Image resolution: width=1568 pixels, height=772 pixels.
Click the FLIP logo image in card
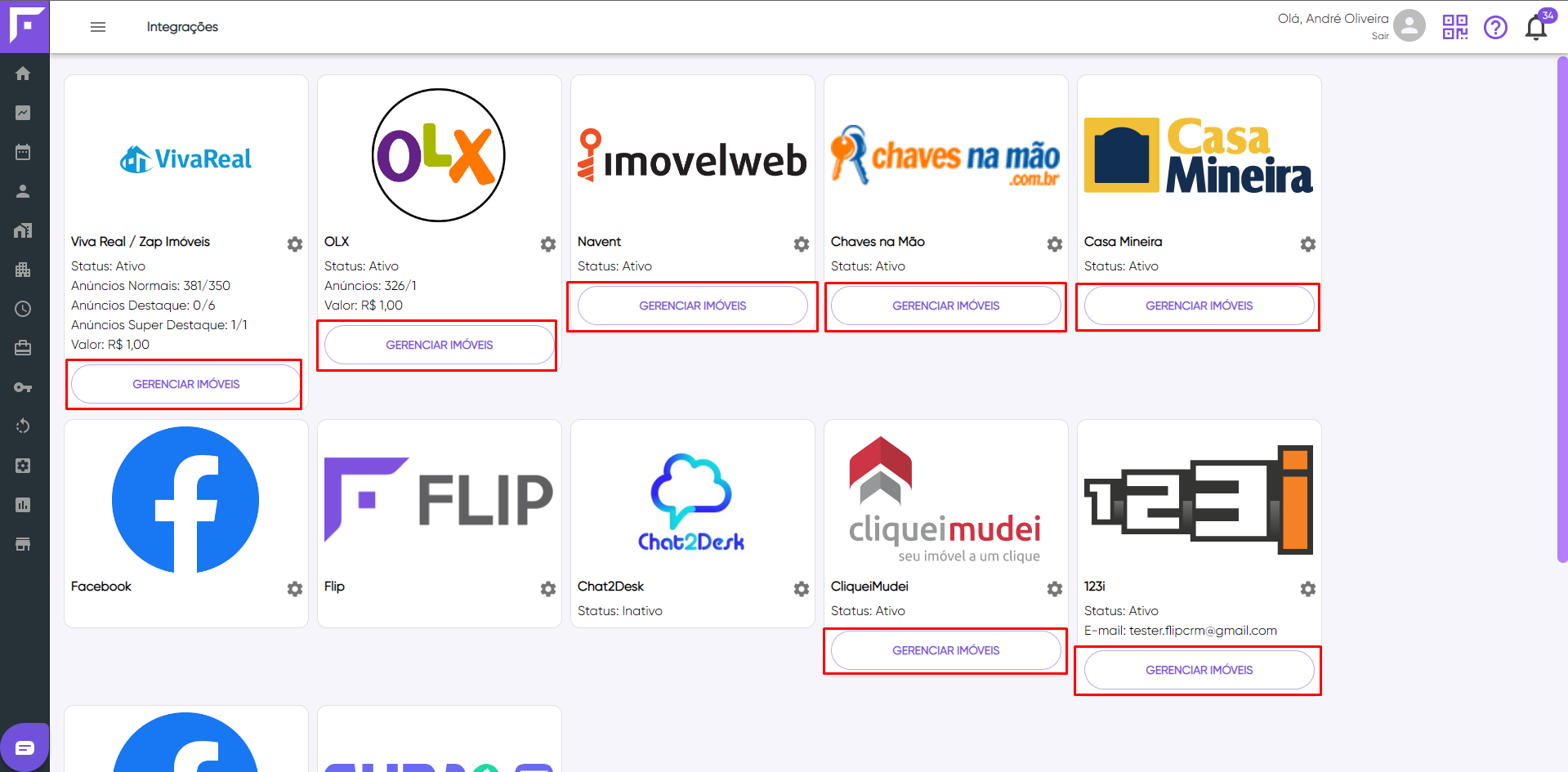[439, 499]
